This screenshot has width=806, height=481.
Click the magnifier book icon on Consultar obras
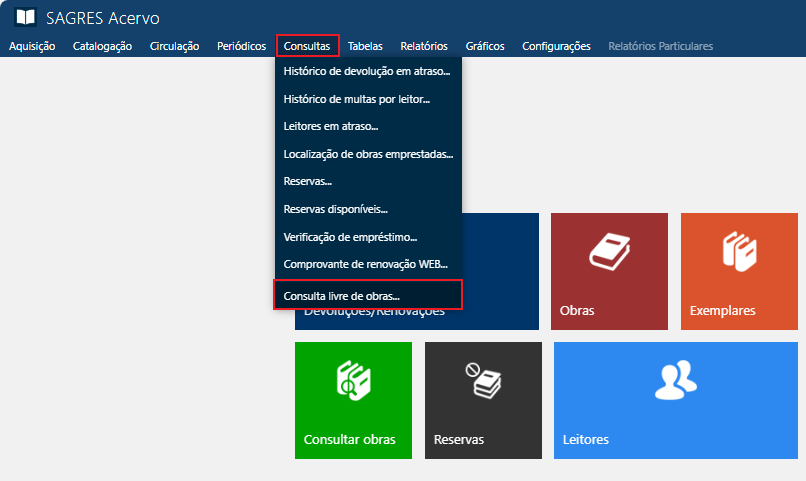pos(353,381)
